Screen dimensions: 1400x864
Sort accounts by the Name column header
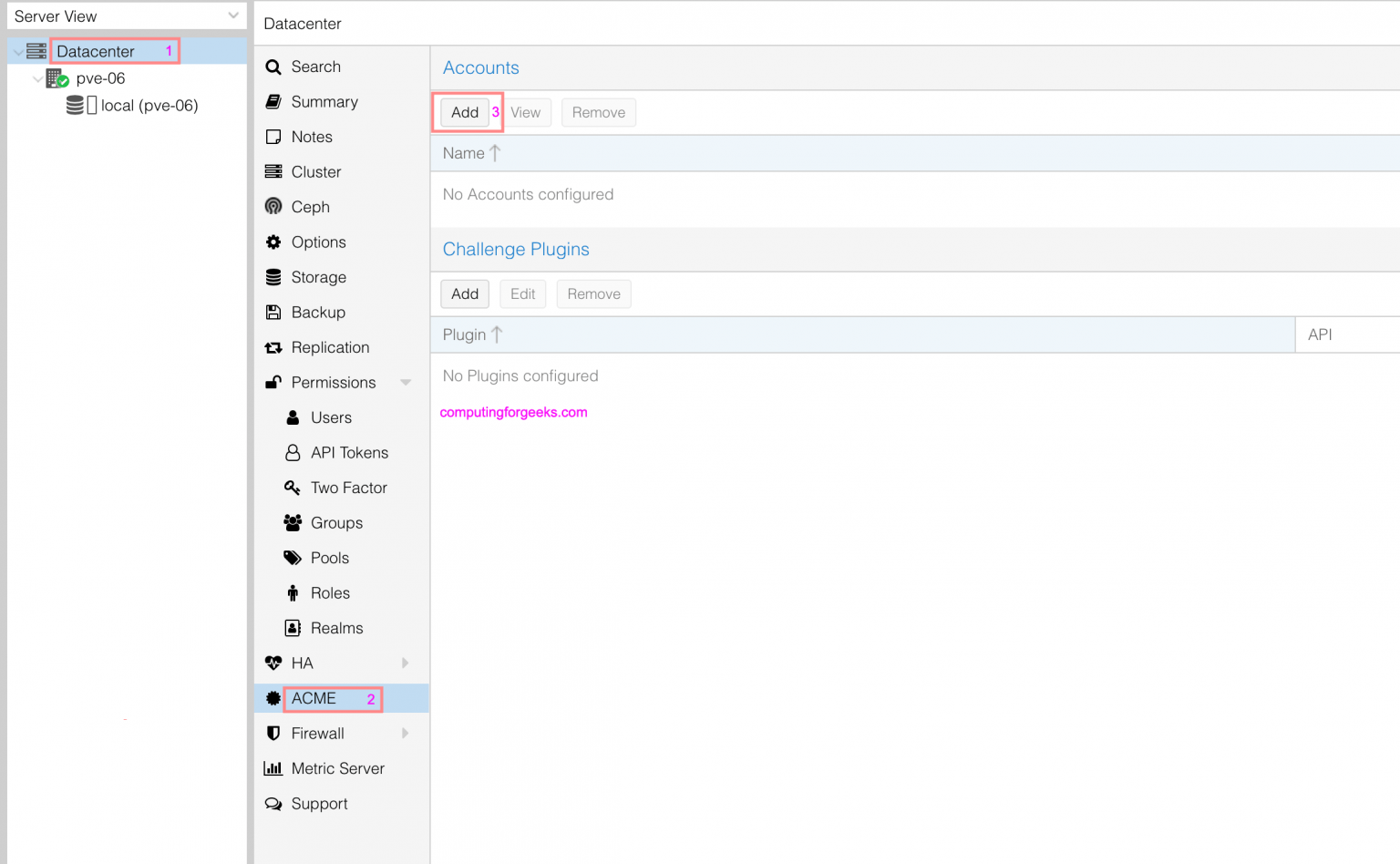(463, 152)
